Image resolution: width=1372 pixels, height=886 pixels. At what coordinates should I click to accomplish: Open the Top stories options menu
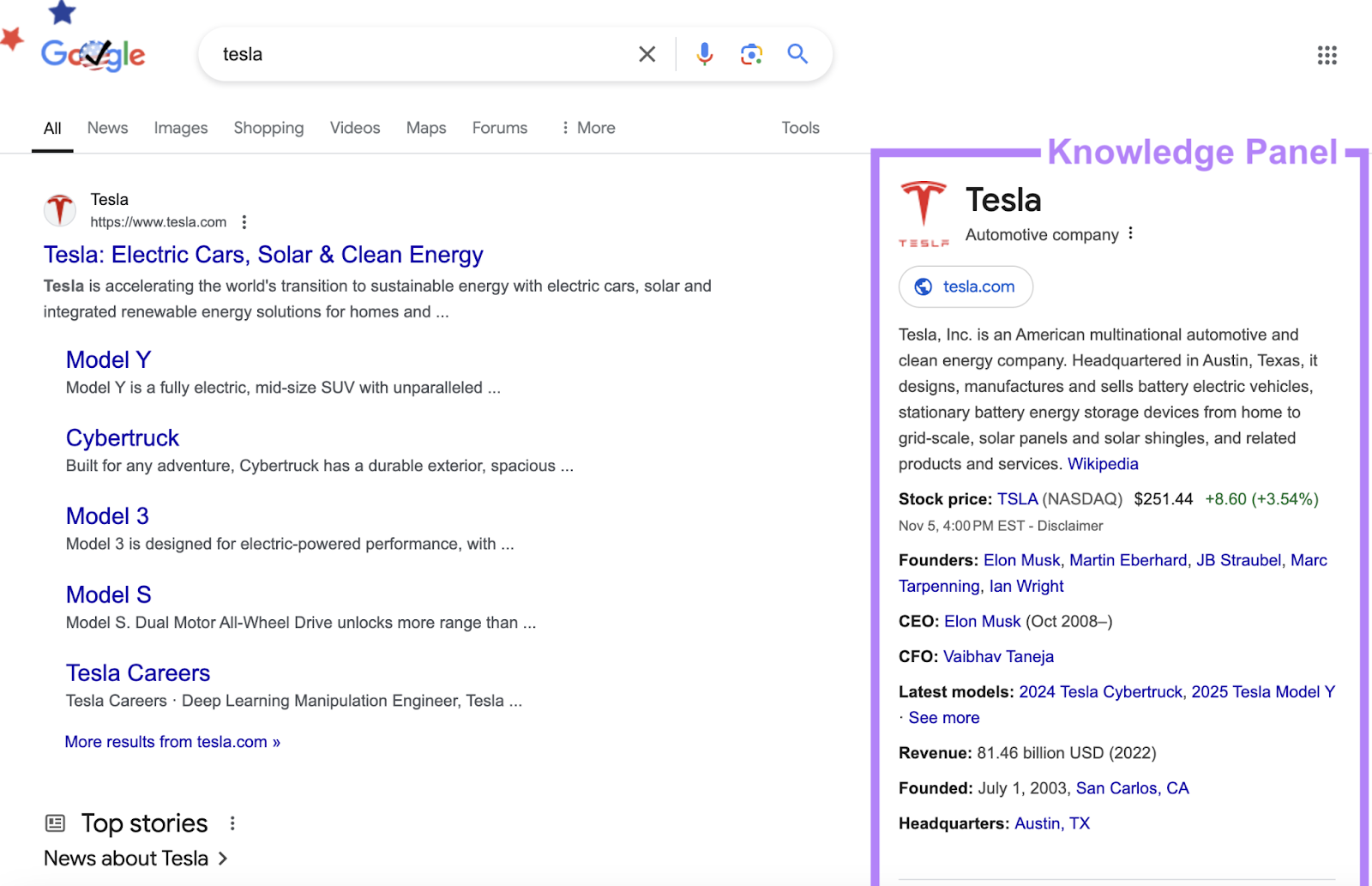click(232, 823)
